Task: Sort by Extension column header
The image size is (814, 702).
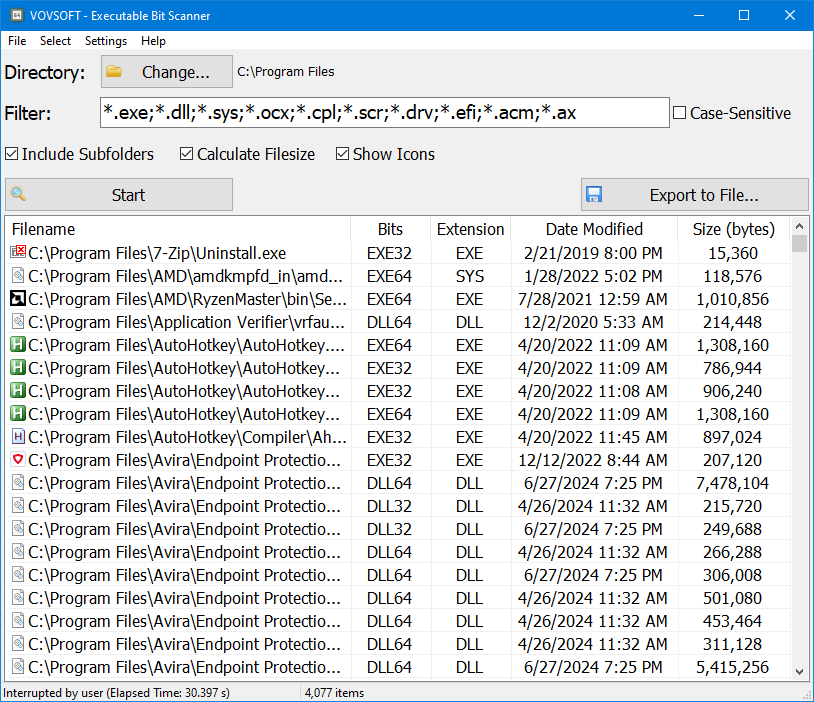Action: tap(470, 229)
